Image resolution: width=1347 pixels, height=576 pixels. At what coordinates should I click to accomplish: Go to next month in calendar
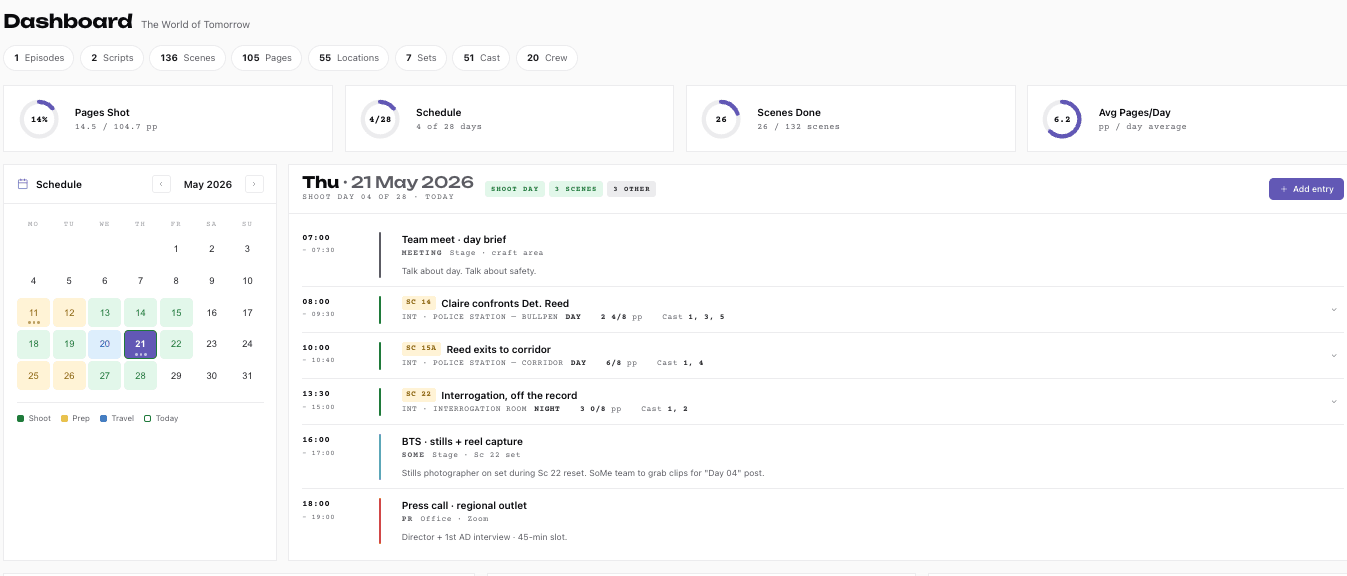click(254, 184)
